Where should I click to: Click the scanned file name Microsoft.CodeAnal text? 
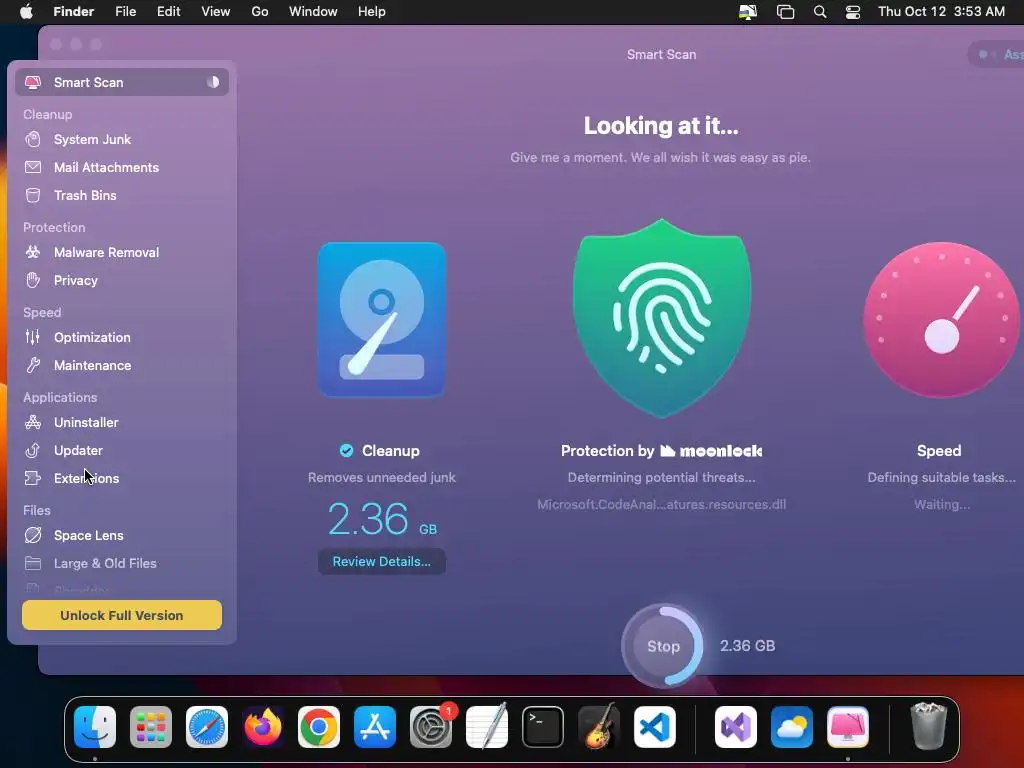coord(662,505)
